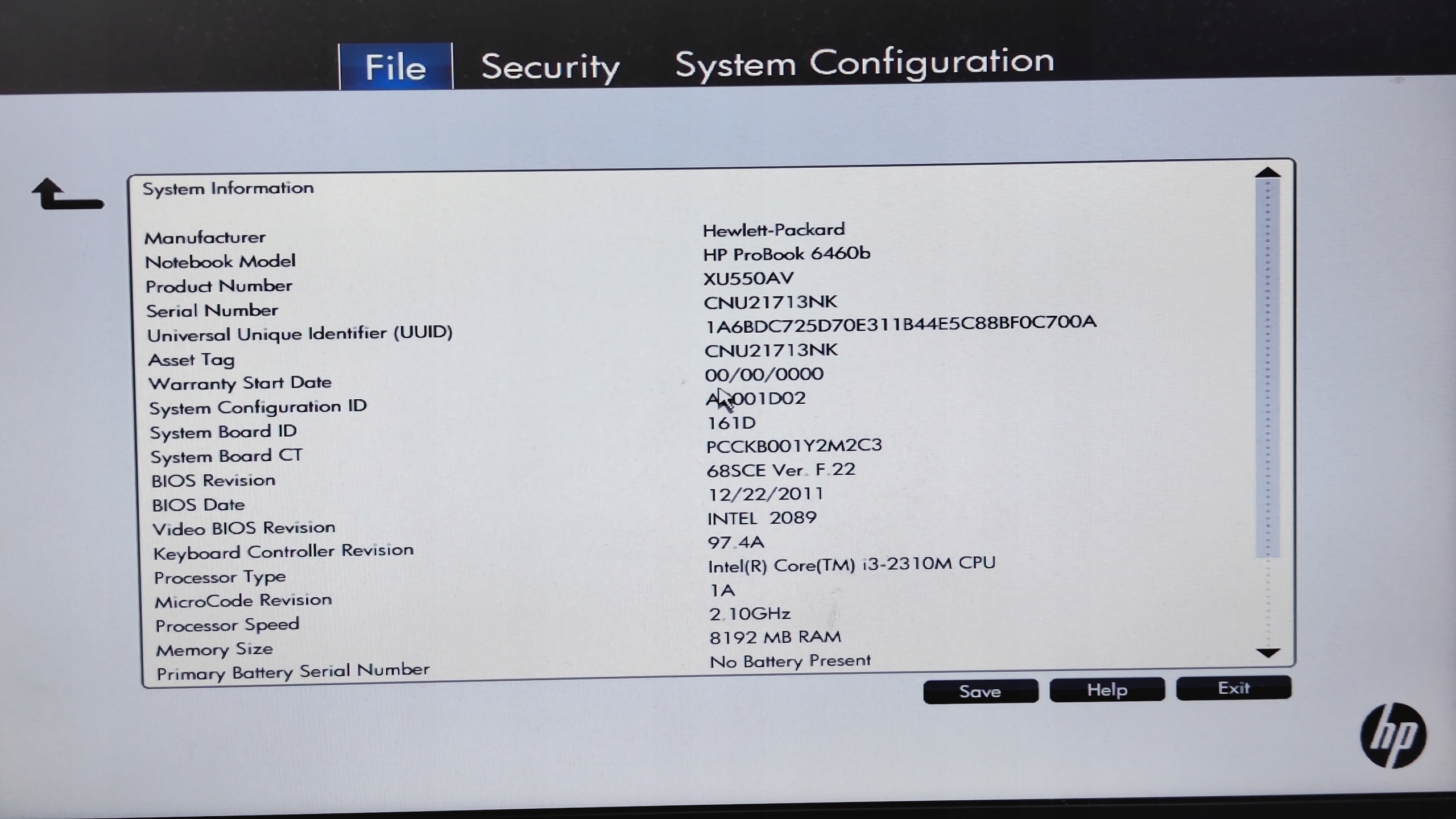Select the 1A microcode value

click(723, 590)
